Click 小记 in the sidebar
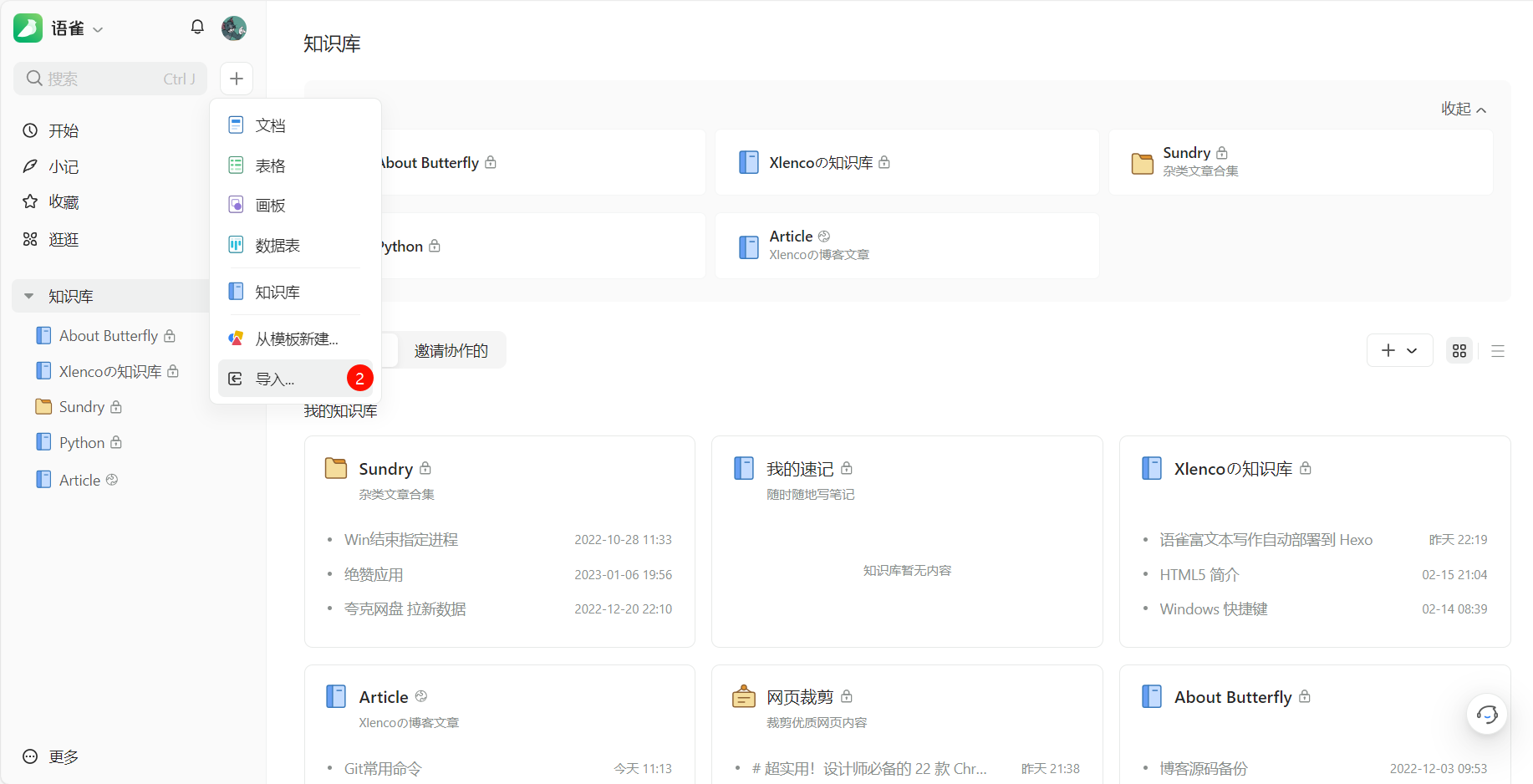Screen dimensions: 1533x784 click(64, 166)
